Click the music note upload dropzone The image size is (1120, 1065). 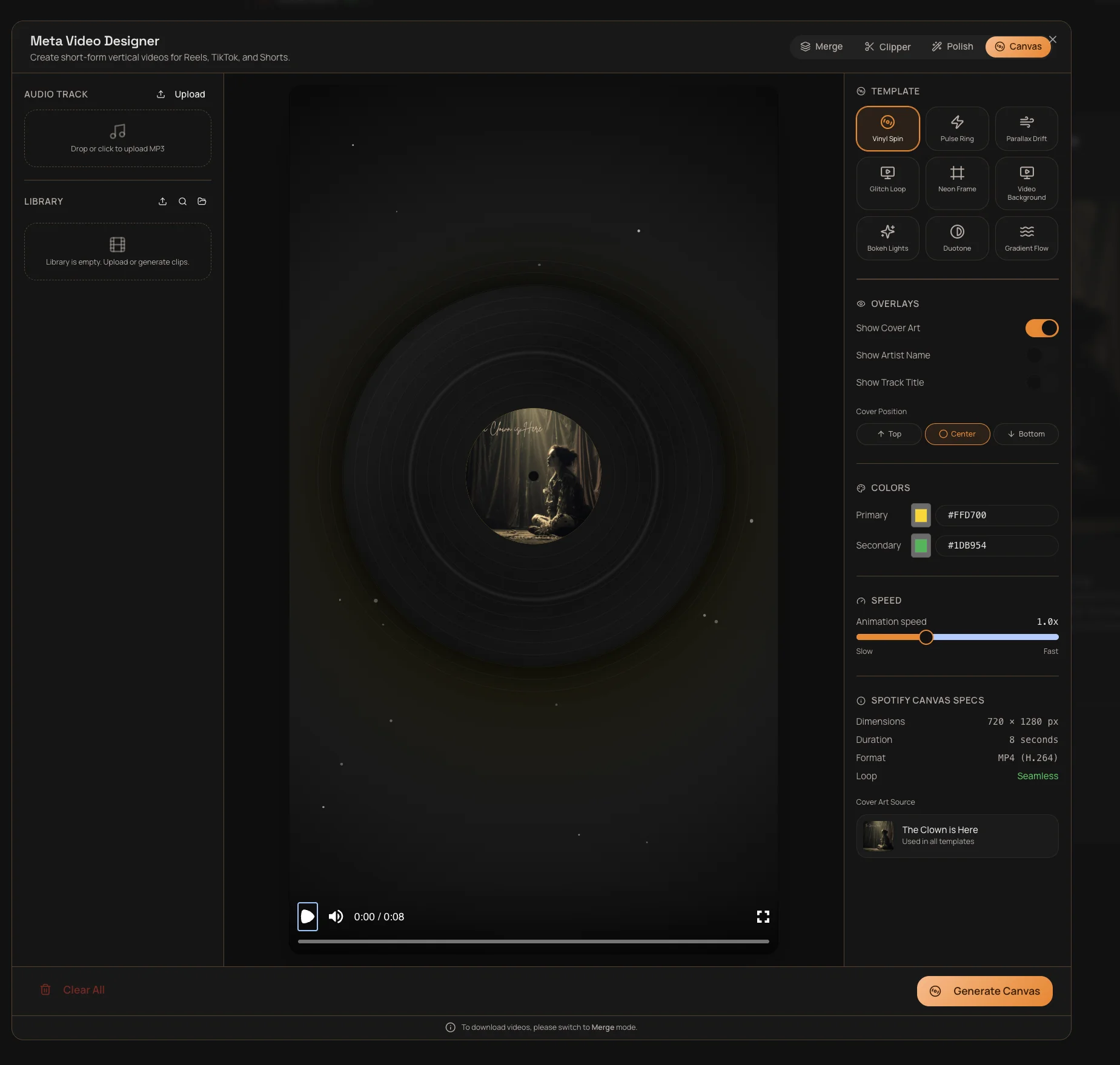click(x=118, y=138)
